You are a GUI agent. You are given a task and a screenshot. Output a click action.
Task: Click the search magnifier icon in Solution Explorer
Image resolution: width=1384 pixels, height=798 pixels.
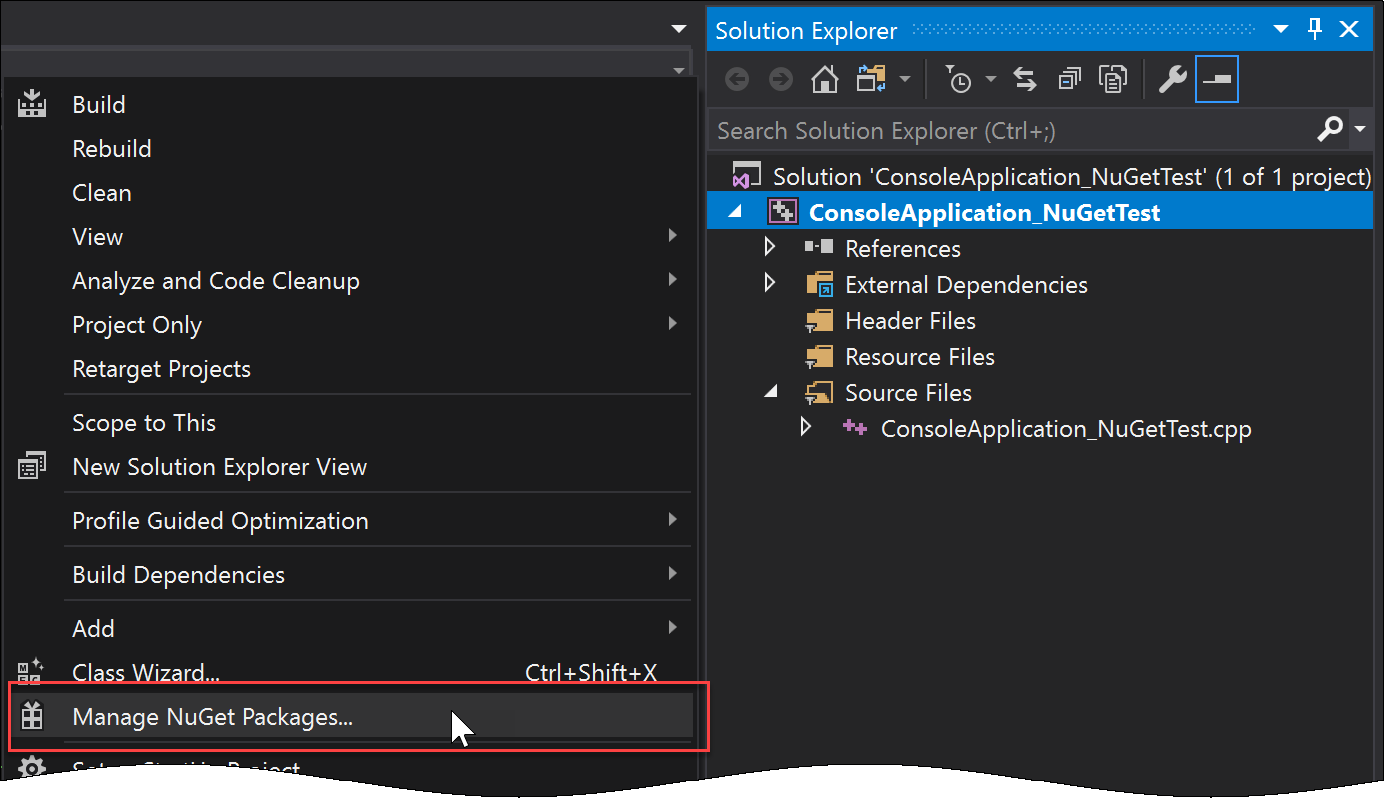click(x=1330, y=130)
